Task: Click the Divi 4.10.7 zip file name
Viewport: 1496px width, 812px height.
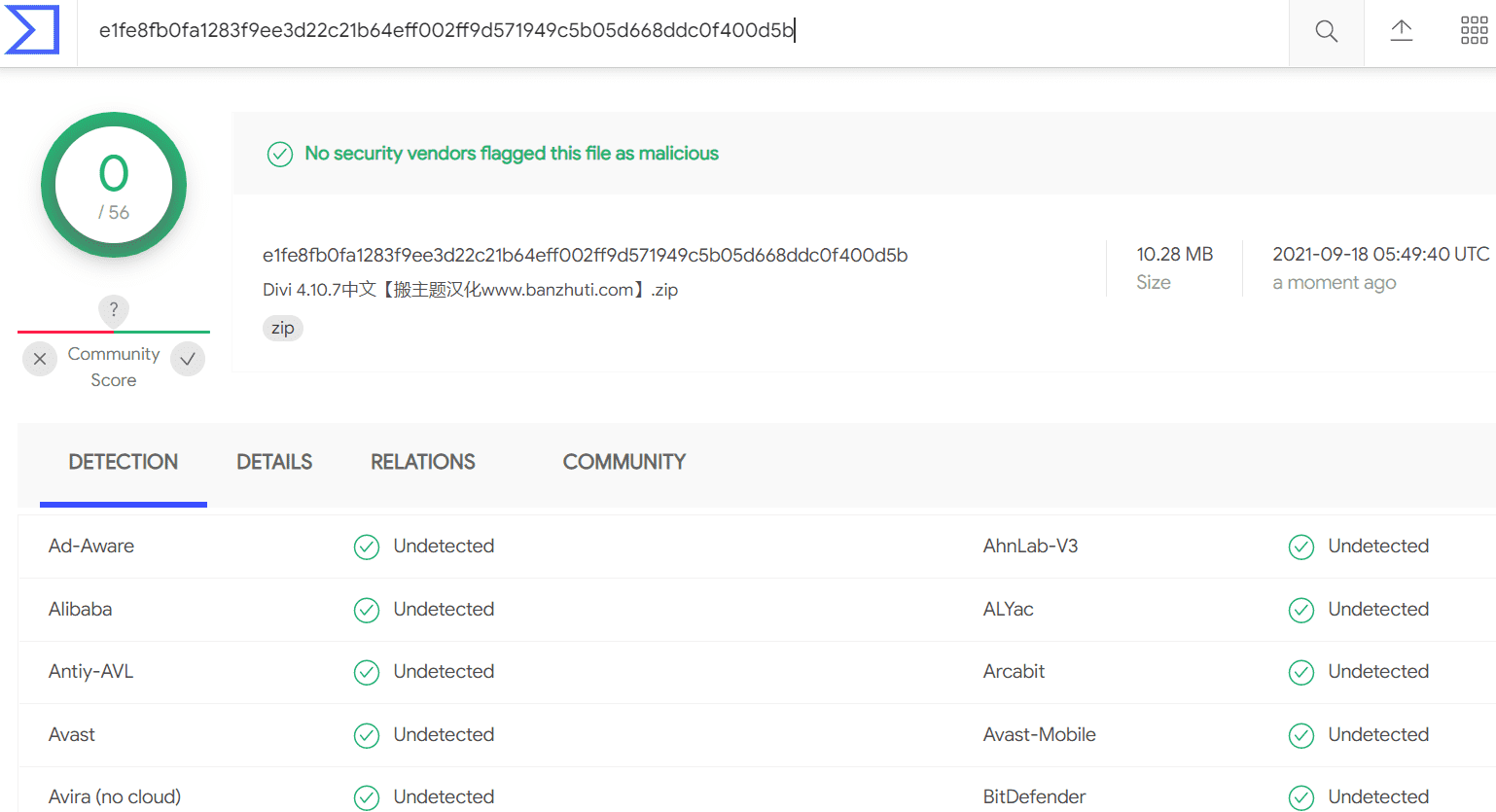Action: pyautogui.click(x=470, y=290)
